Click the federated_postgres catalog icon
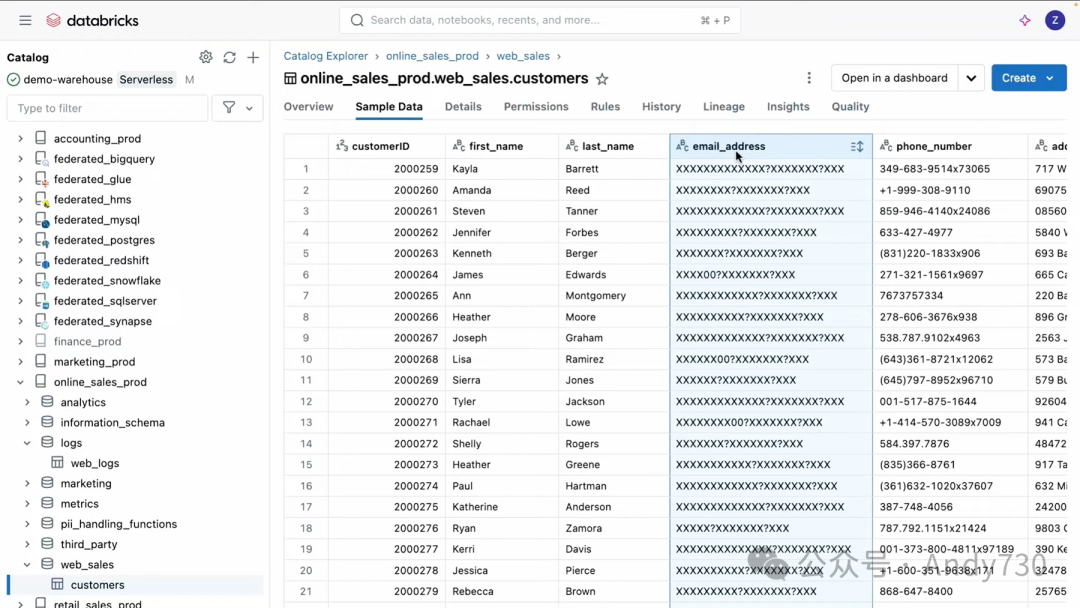This screenshot has width=1080, height=608. click(x=41, y=240)
